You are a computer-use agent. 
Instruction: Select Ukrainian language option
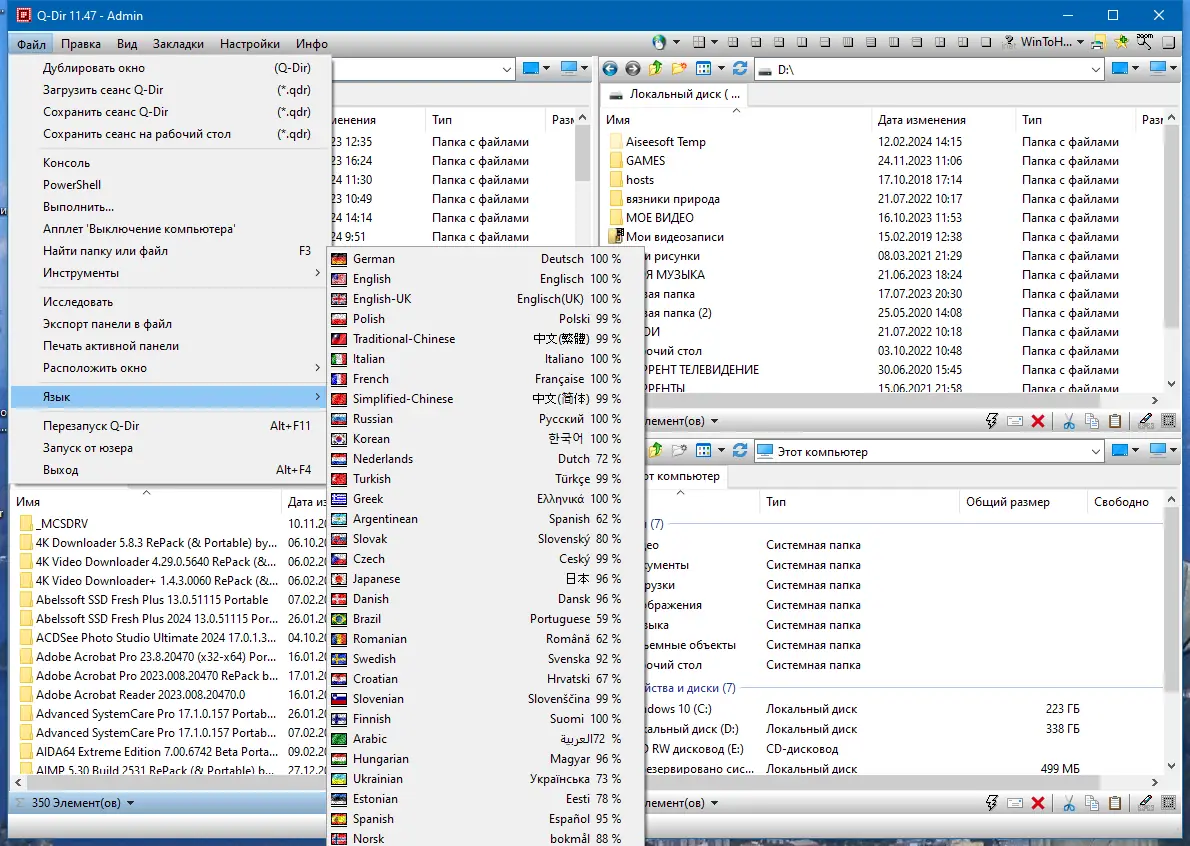click(x=486, y=778)
